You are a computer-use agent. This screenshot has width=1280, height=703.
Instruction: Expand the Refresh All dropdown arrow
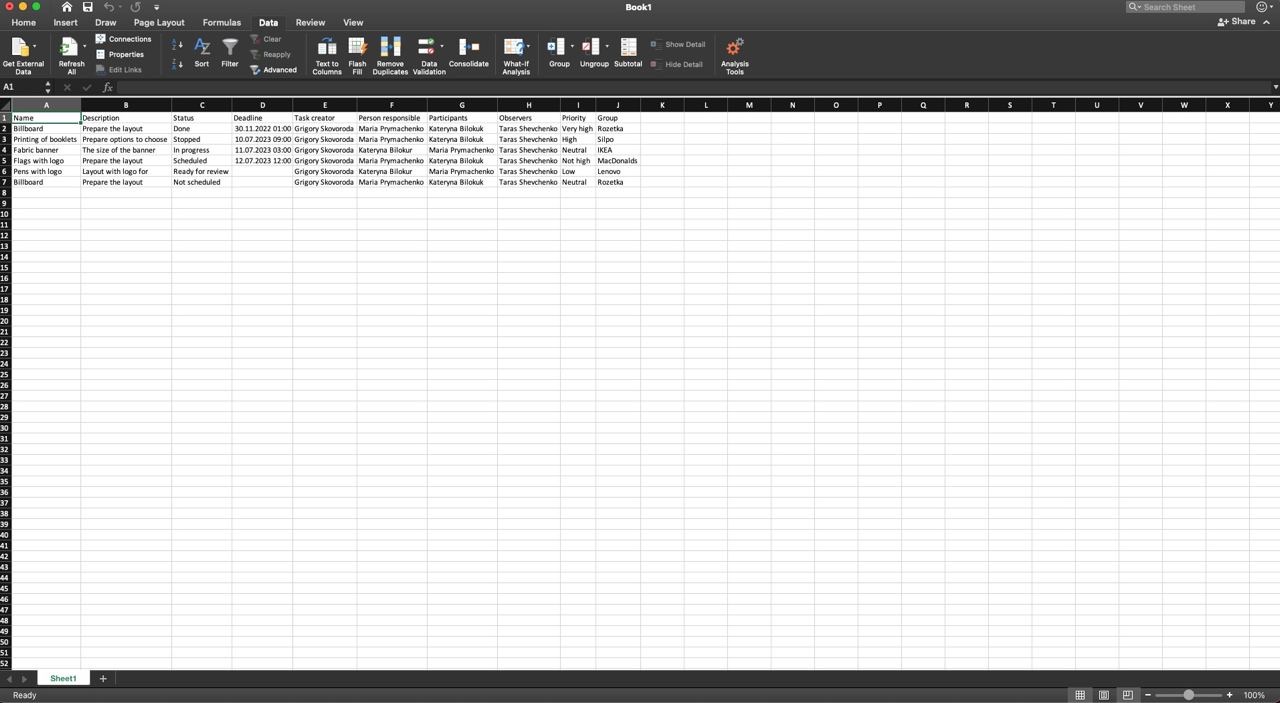(85, 46)
